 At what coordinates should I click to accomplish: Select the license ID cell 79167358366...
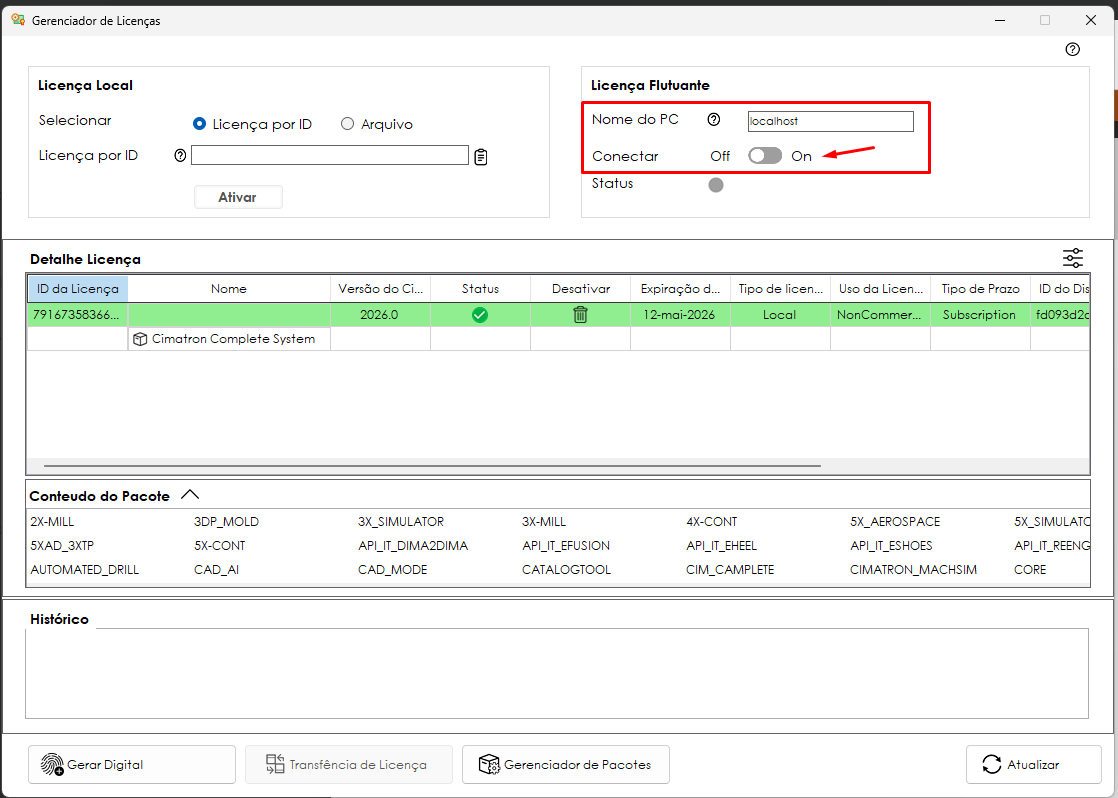78,314
